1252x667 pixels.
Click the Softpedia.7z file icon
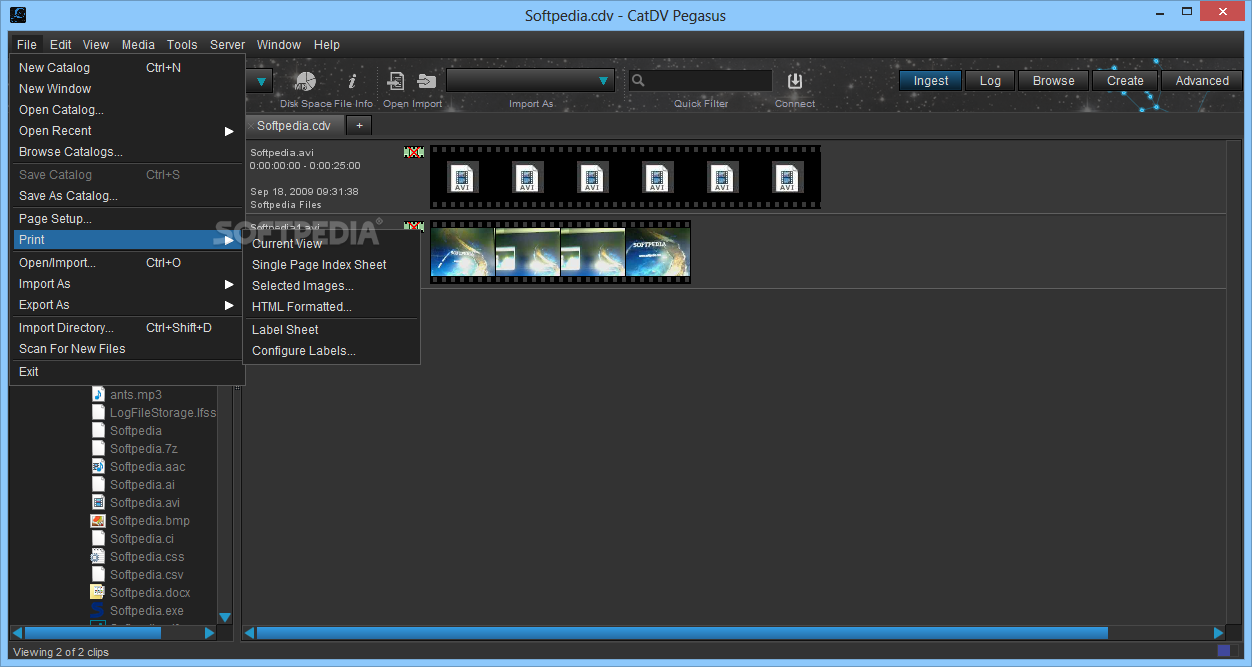pyautogui.click(x=98, y=448)
